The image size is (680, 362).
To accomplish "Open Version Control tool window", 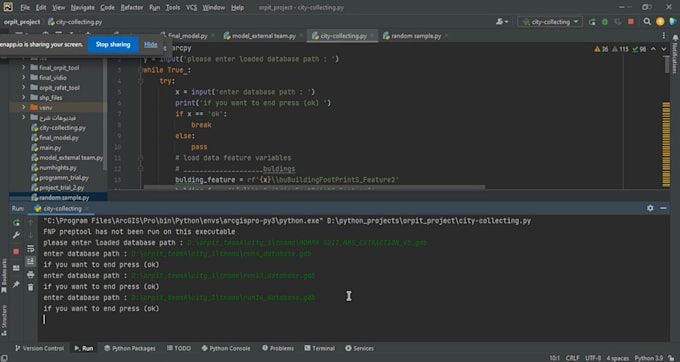I will (x=39, y=348).
